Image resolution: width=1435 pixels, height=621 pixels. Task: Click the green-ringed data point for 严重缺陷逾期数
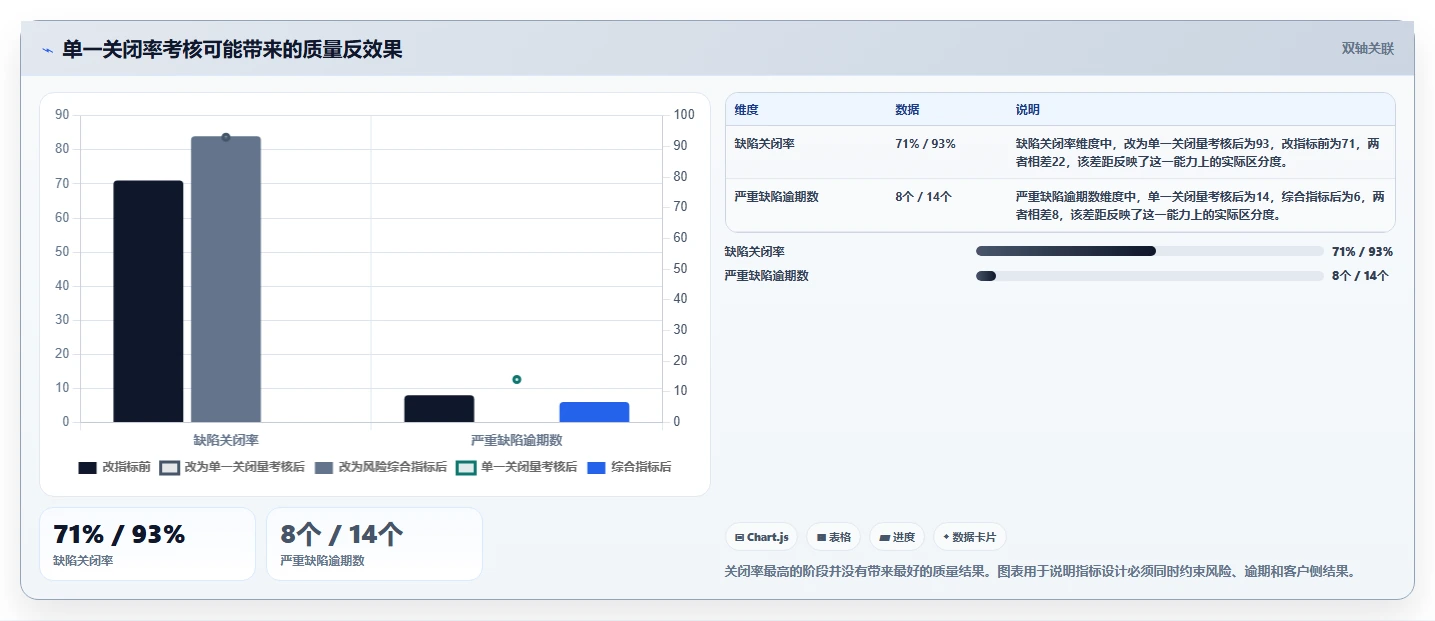[x=517, y=379]
